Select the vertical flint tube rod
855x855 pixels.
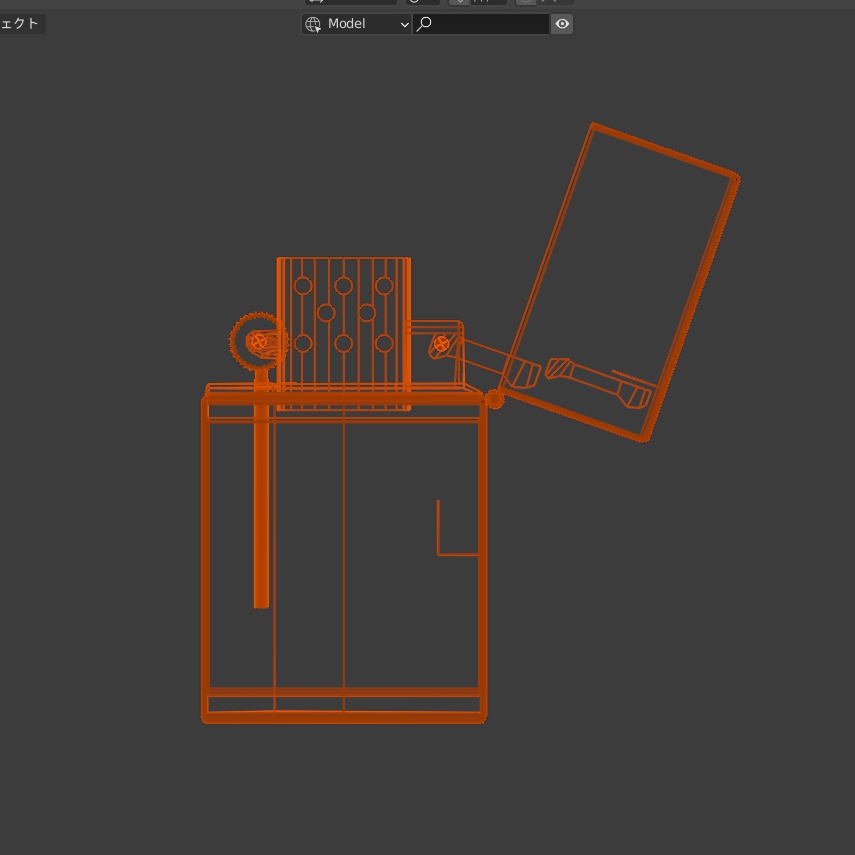tap(261, 500)
